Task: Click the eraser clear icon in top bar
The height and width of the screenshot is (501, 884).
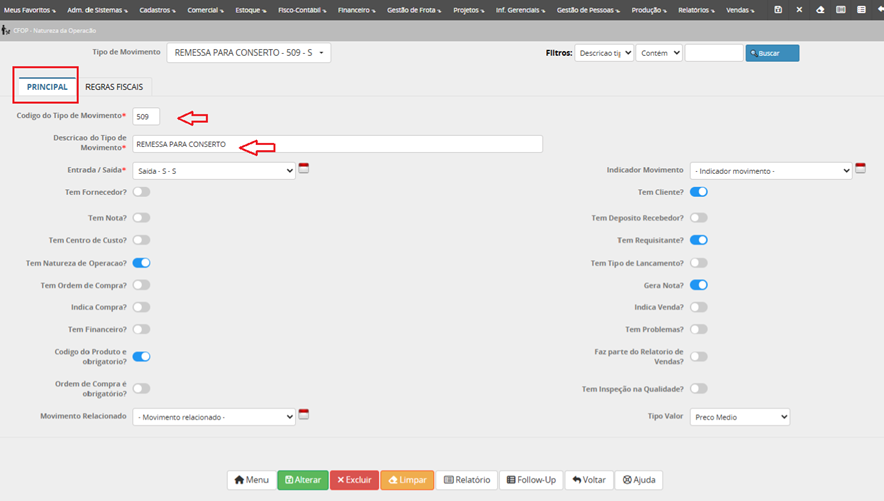Action: pos(820,9)
